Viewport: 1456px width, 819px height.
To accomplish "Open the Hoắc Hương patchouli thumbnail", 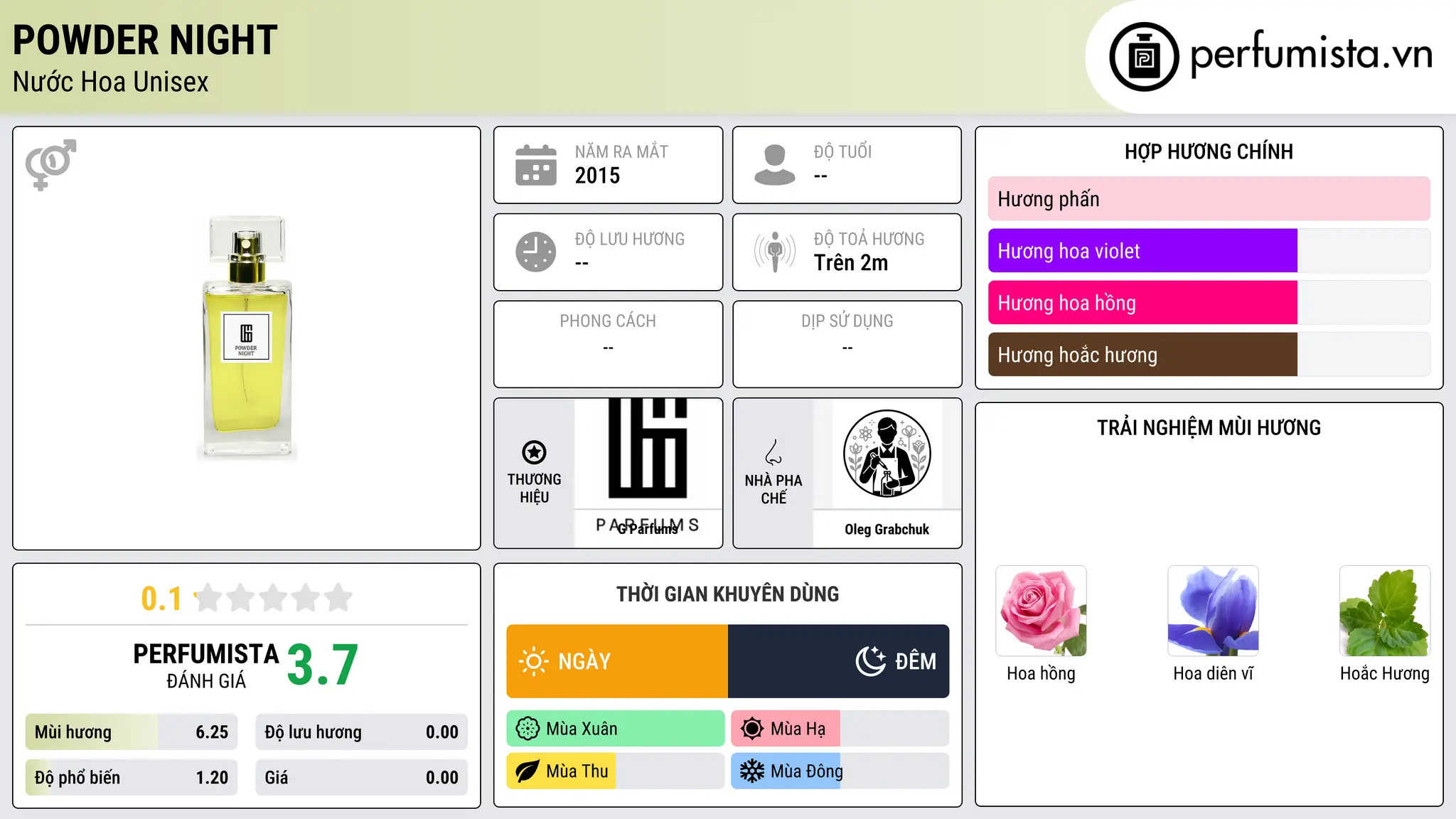I will (x=1385, y=611).
